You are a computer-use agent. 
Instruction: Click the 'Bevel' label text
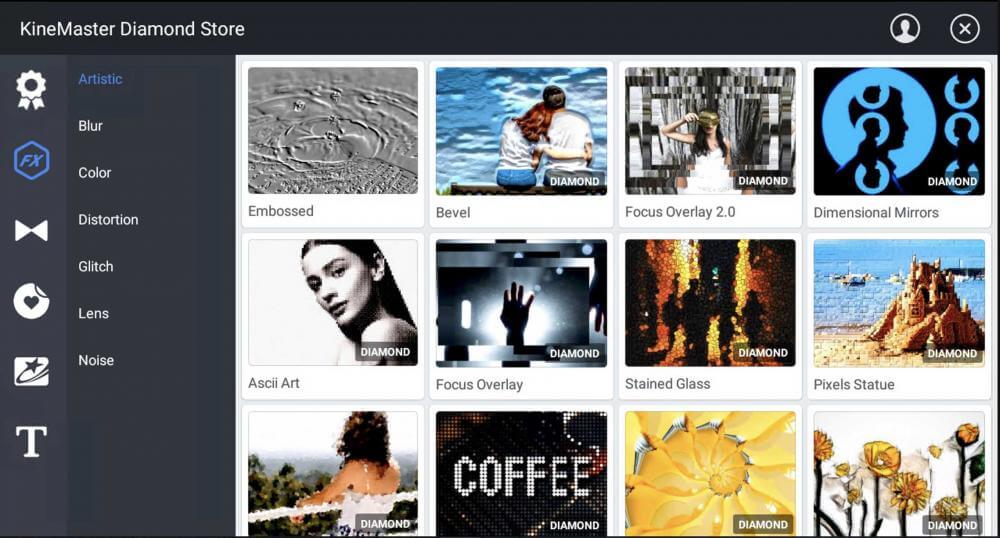[453, 213]
